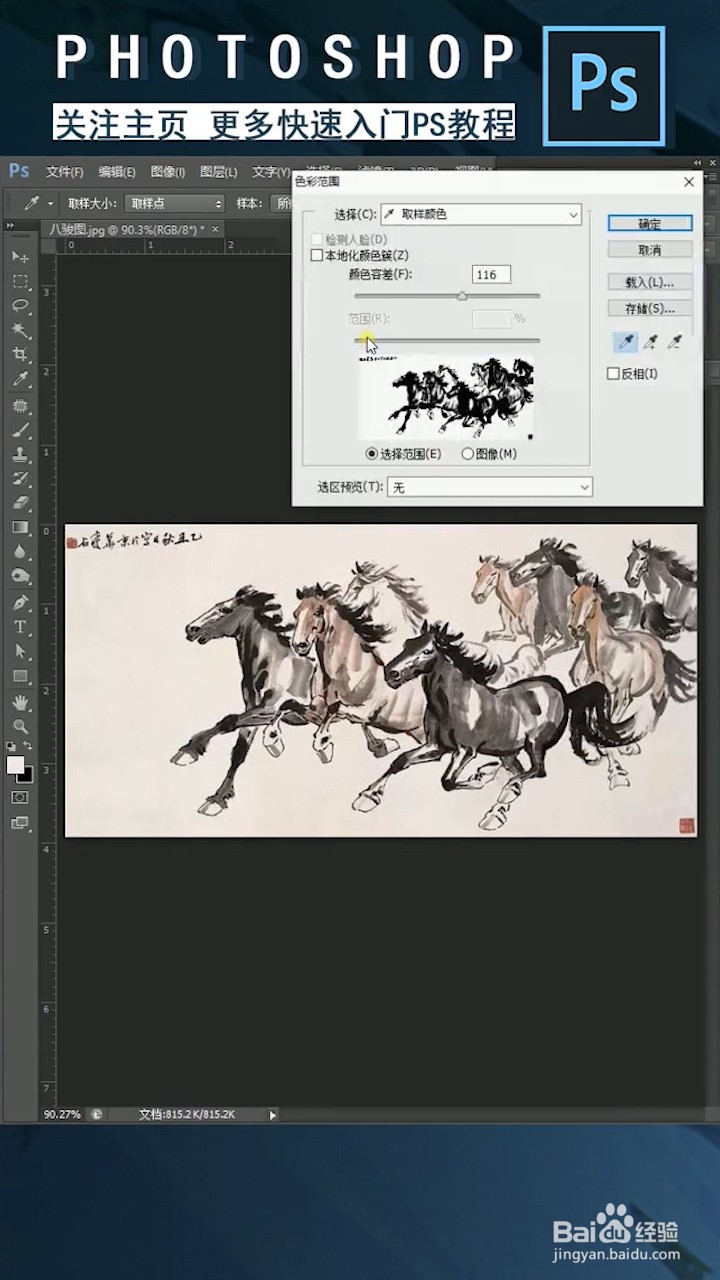Select the Rectangular Marquee tool
Viewport: 720px width, 1280px height.
click(x=20, y=282)
